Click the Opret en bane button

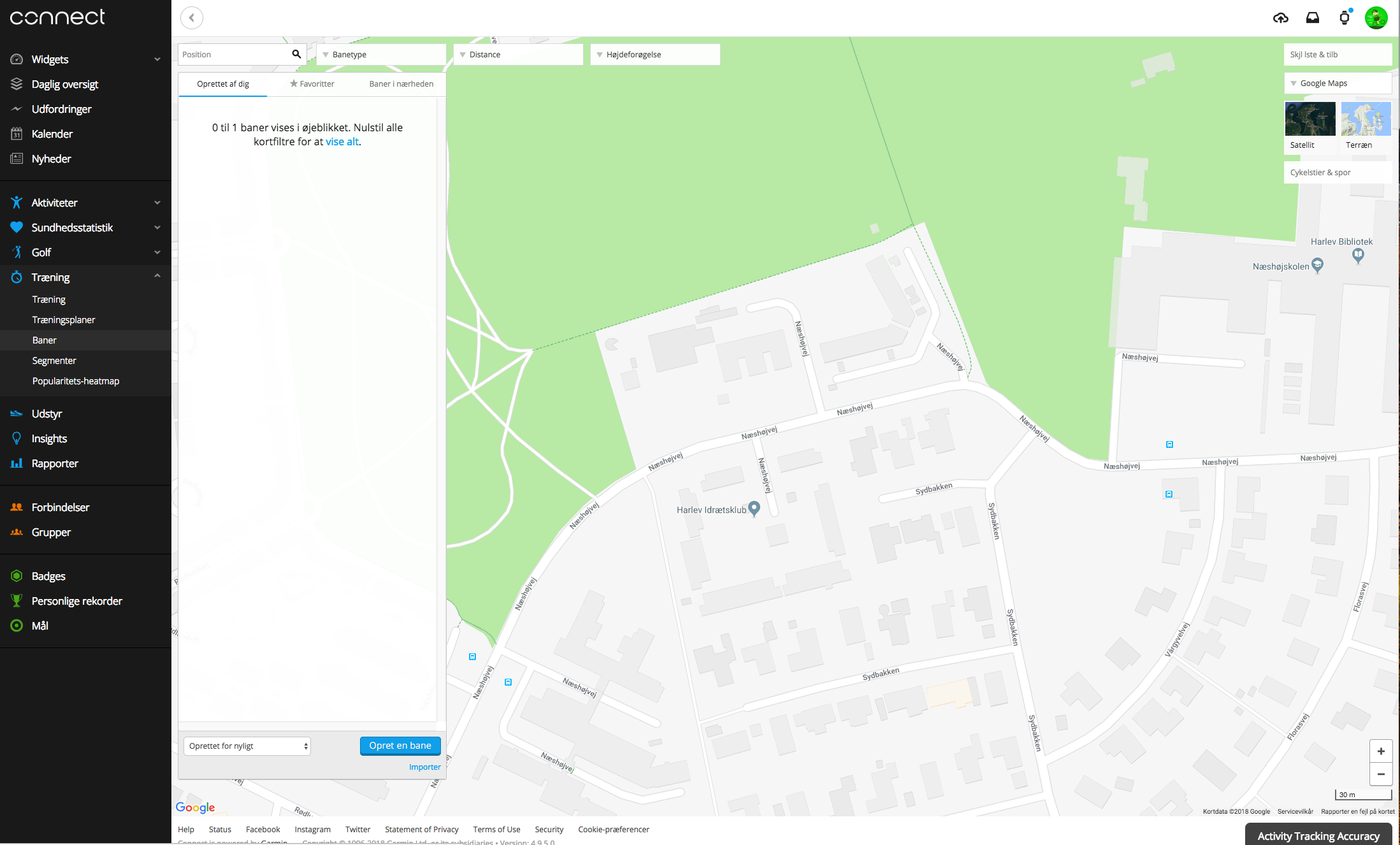[400, 746]
